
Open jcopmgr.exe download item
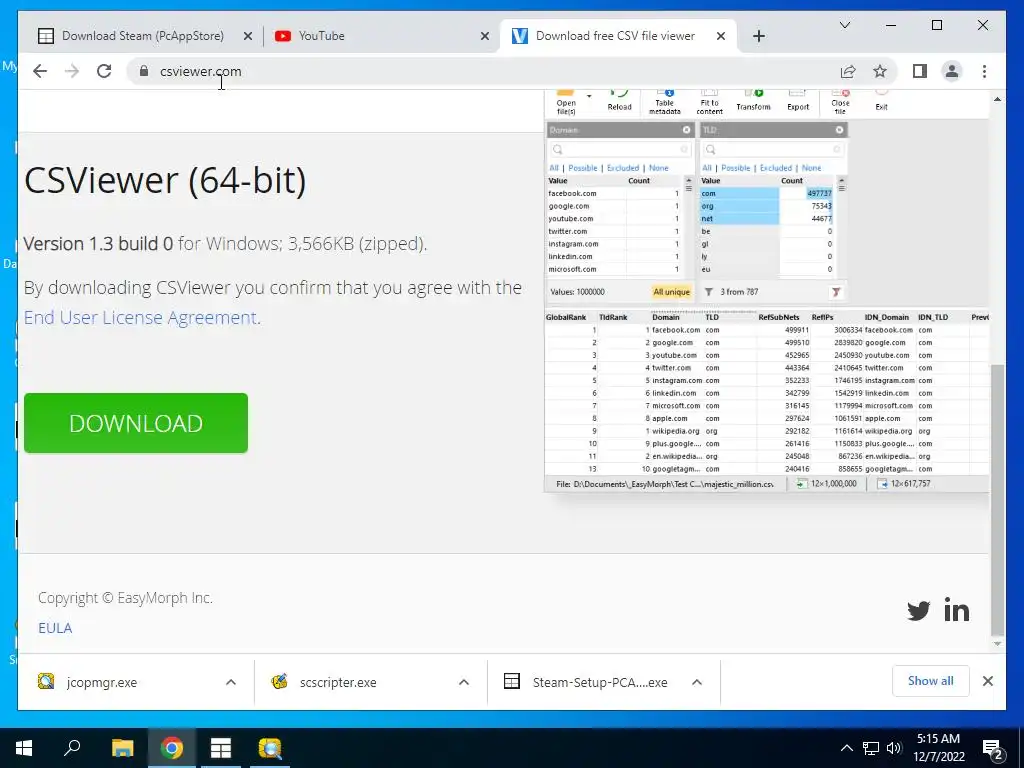[101, 682]
